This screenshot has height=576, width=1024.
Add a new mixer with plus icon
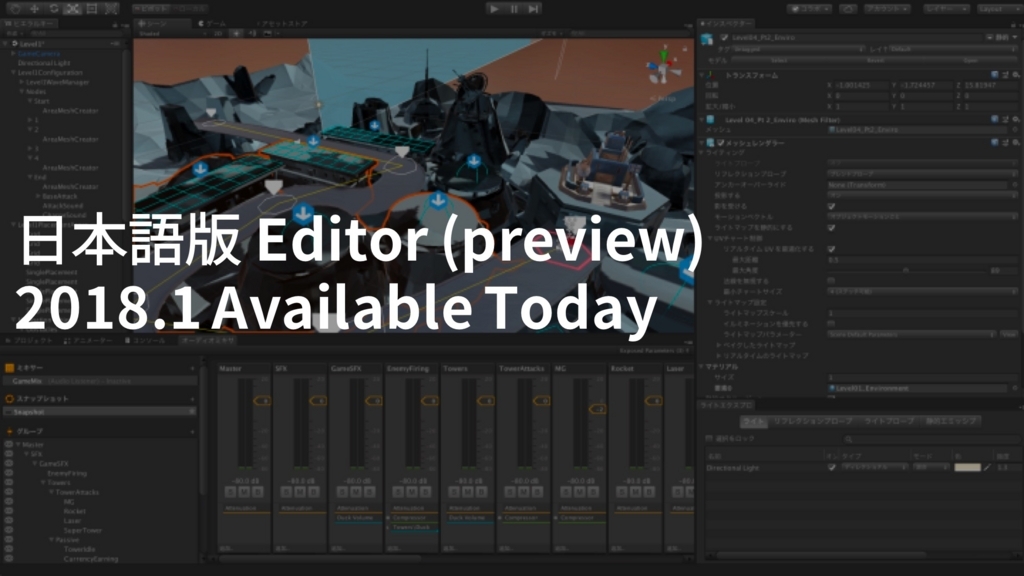[193, 368]
